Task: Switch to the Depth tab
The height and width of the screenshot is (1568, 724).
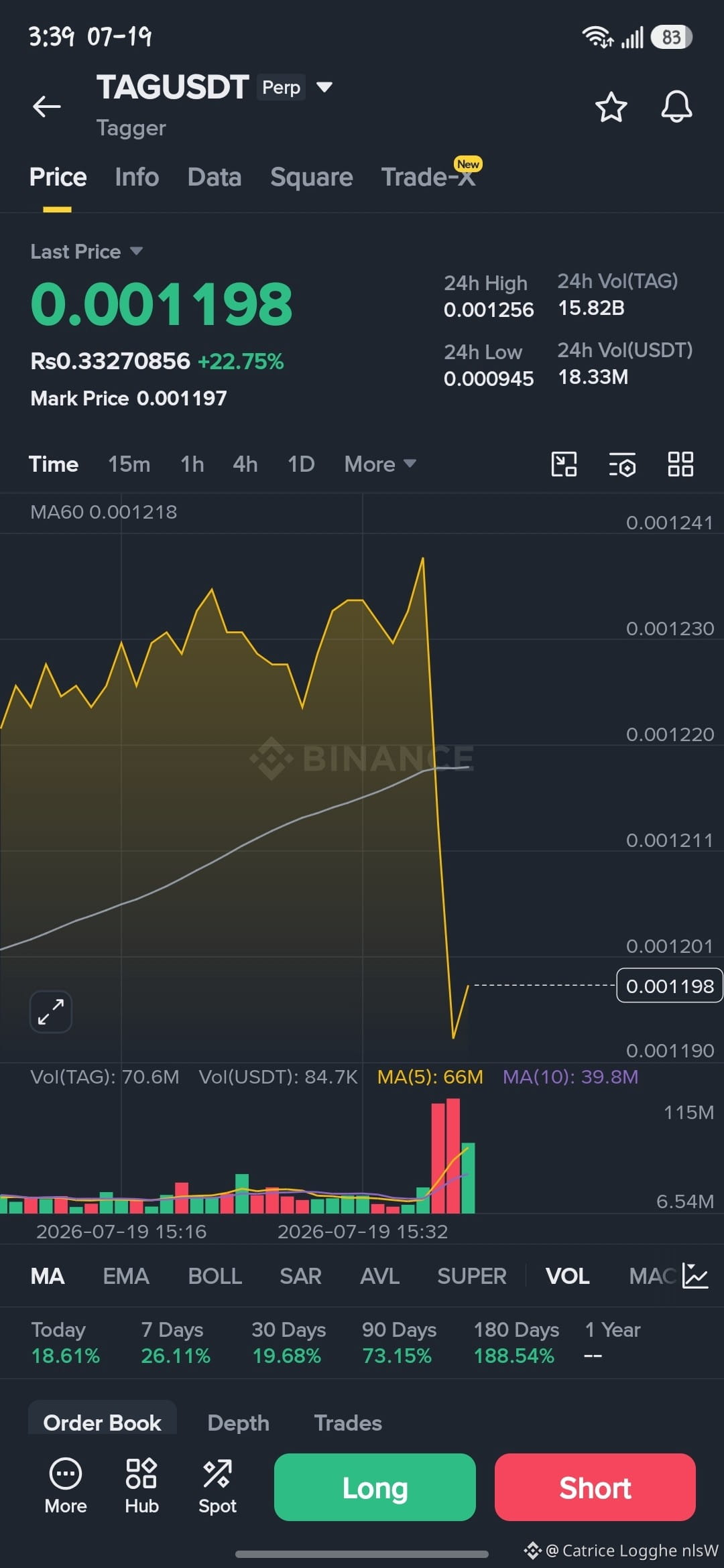Action: [x=238, y=1423]
